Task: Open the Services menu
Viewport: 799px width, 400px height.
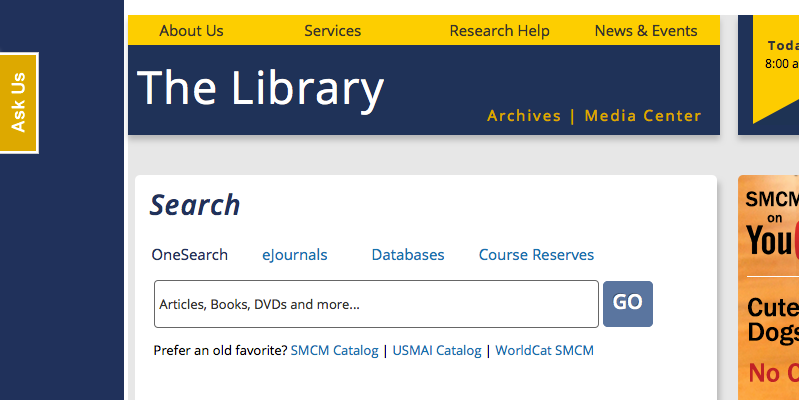Action: pyautogui.click(x=332, y=31)
